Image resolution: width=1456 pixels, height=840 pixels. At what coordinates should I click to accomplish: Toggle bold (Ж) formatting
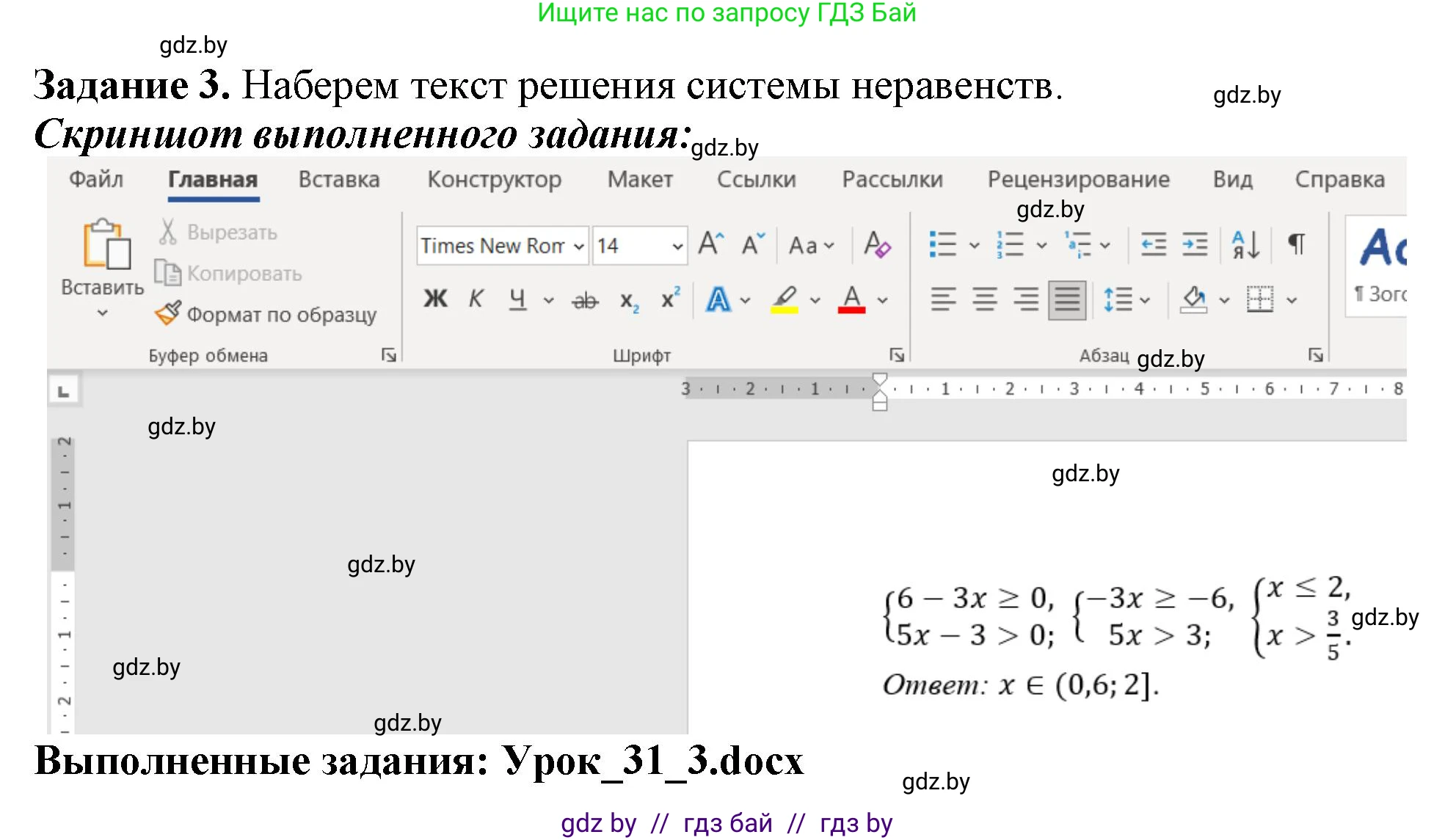pos(435,299)
